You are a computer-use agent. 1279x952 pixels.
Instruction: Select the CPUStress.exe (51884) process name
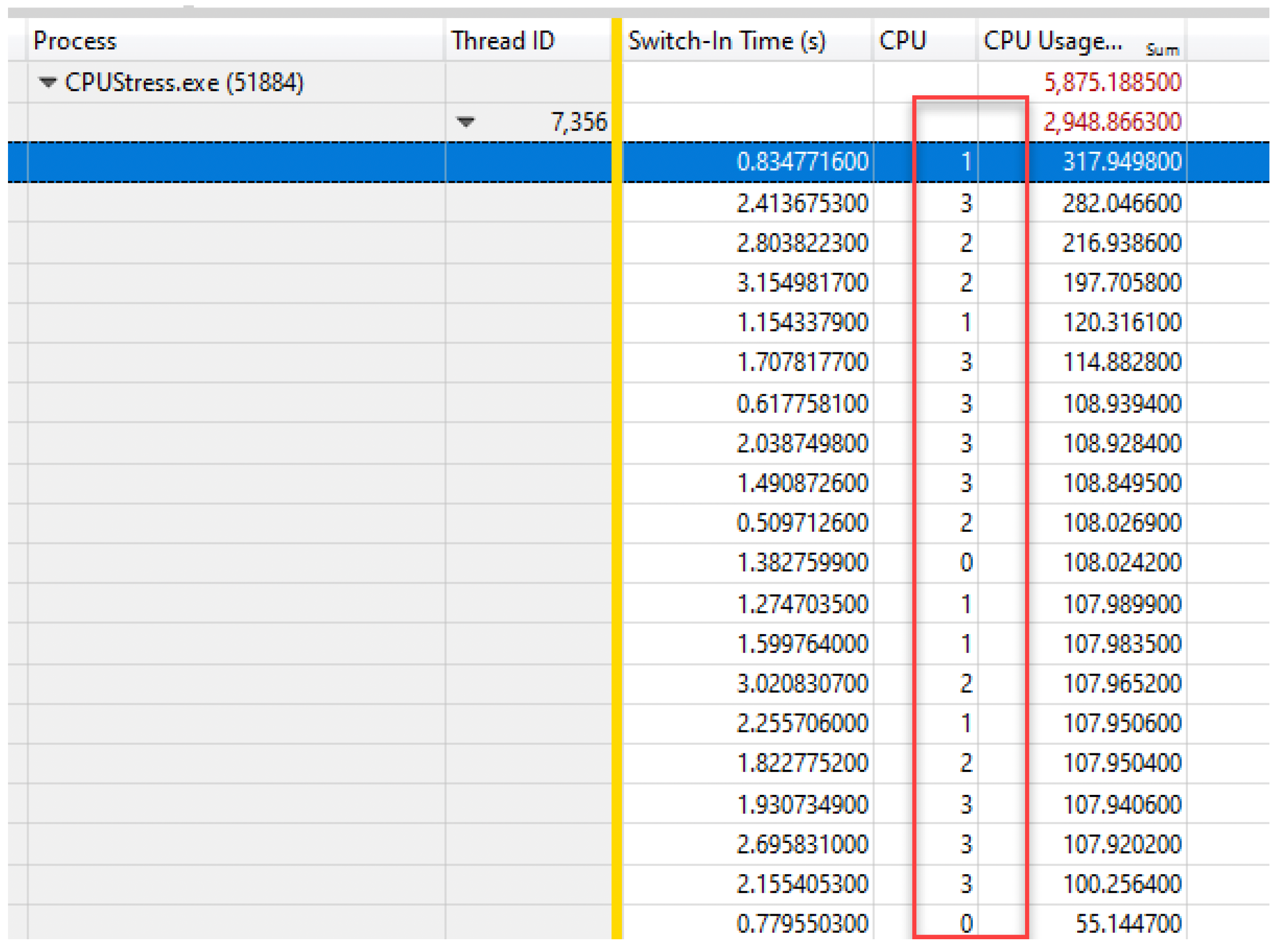pos(184,83)
